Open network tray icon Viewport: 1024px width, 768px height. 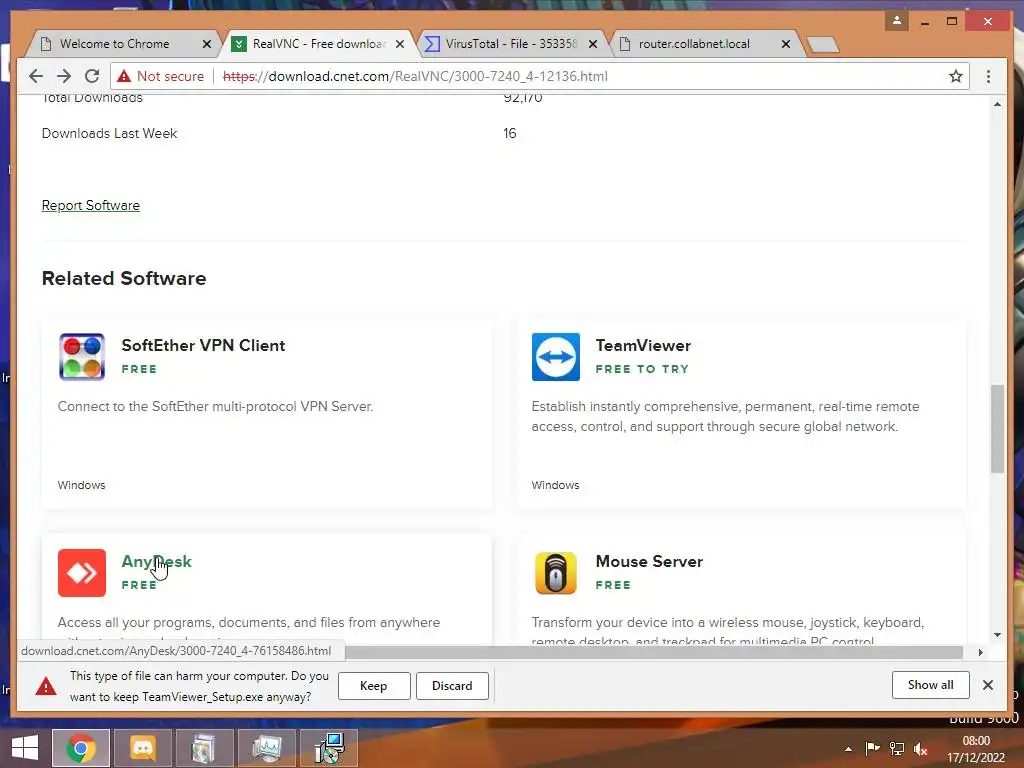897,749
